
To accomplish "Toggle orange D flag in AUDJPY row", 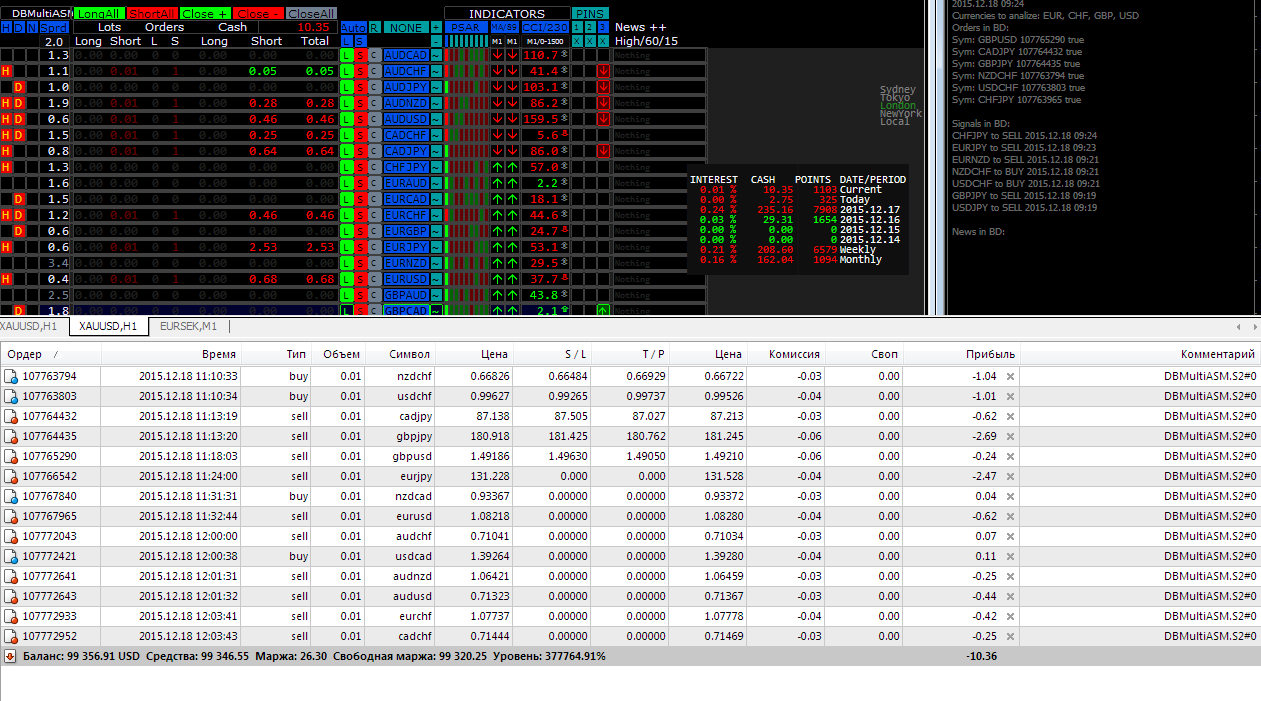I will tap(19, 87).
